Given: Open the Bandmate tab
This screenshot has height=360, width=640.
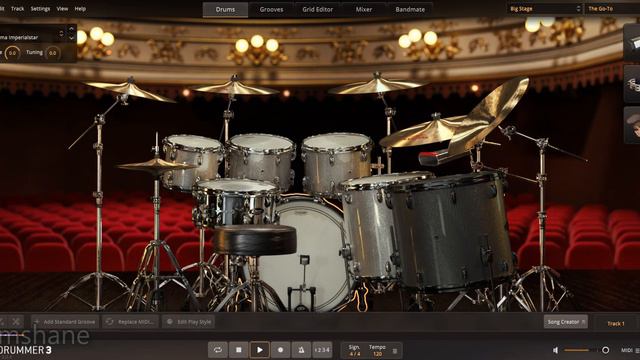Looking at the screenshot, I should tap(410, 9).
